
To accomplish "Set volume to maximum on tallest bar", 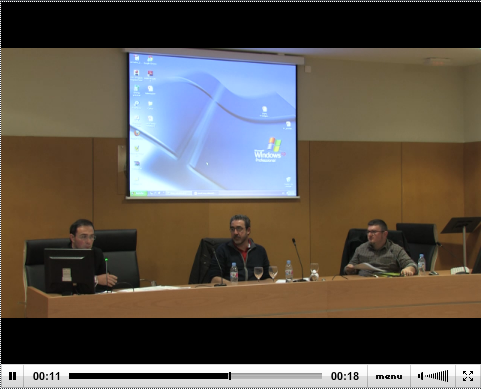I will [447, 376].
